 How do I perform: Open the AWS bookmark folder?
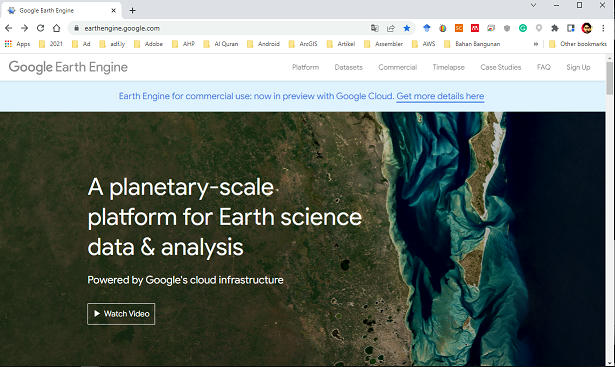424,44
